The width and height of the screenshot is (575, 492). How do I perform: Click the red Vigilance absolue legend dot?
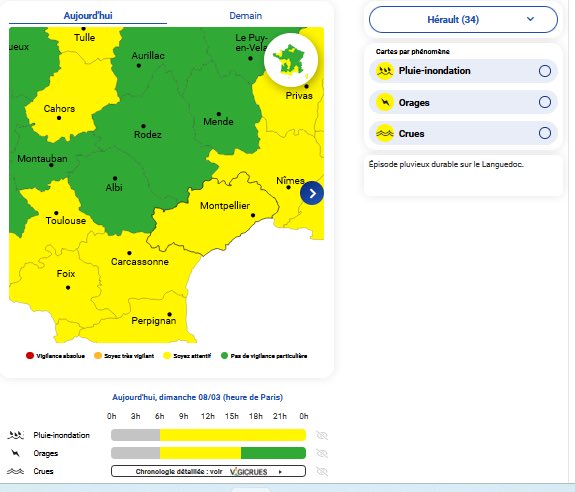pyautogui.click(x=30, y=356)
